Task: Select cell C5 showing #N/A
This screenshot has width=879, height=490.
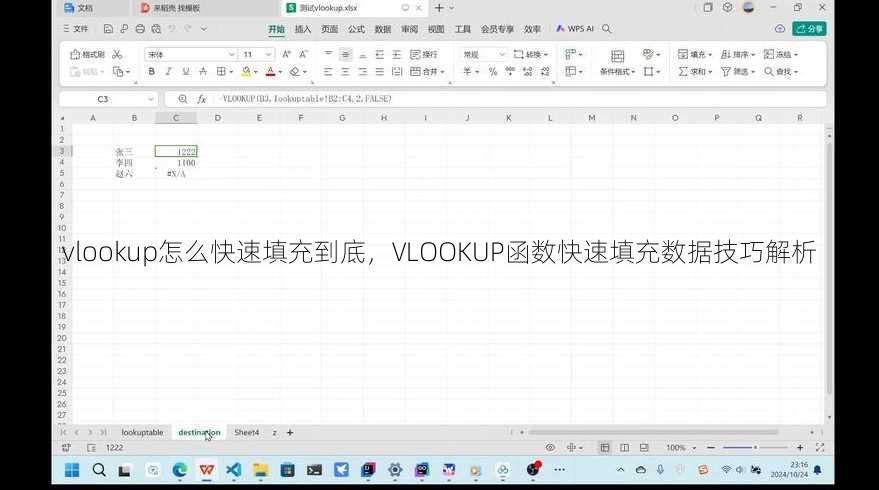Action: (176, 174)
